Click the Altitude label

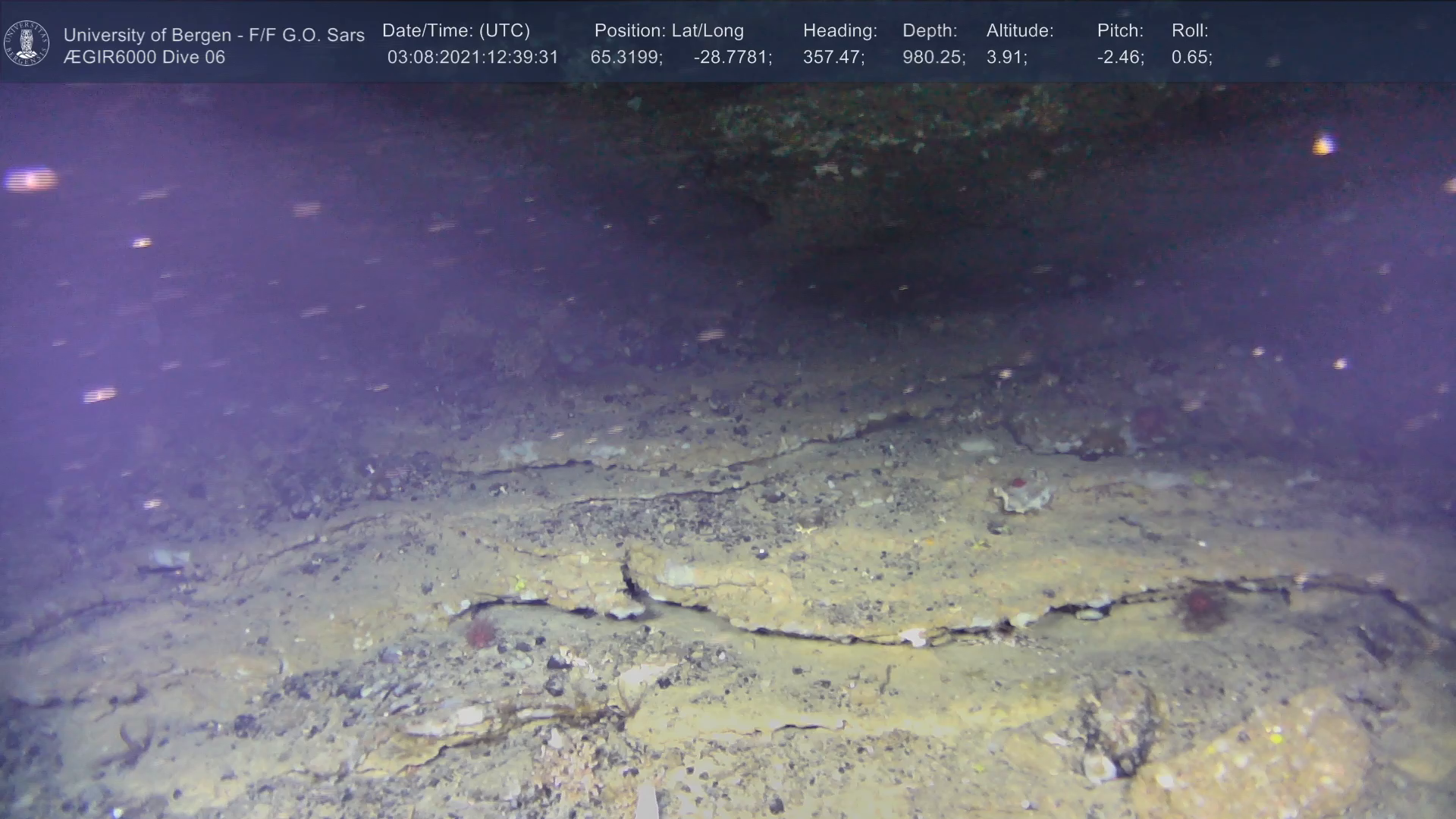[x=1019, y=31]
